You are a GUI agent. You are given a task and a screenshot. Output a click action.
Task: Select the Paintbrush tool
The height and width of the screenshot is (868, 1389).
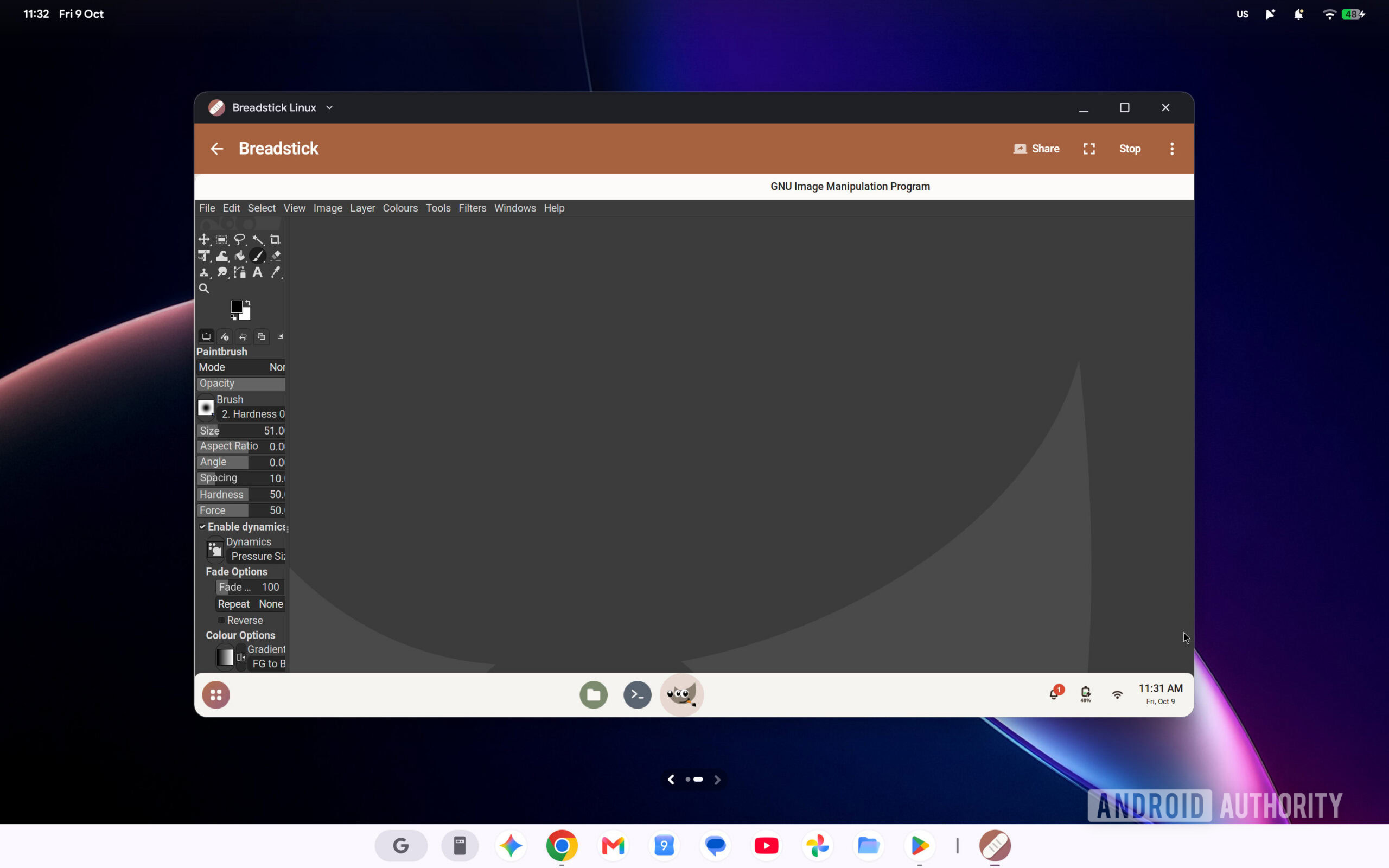258,256
